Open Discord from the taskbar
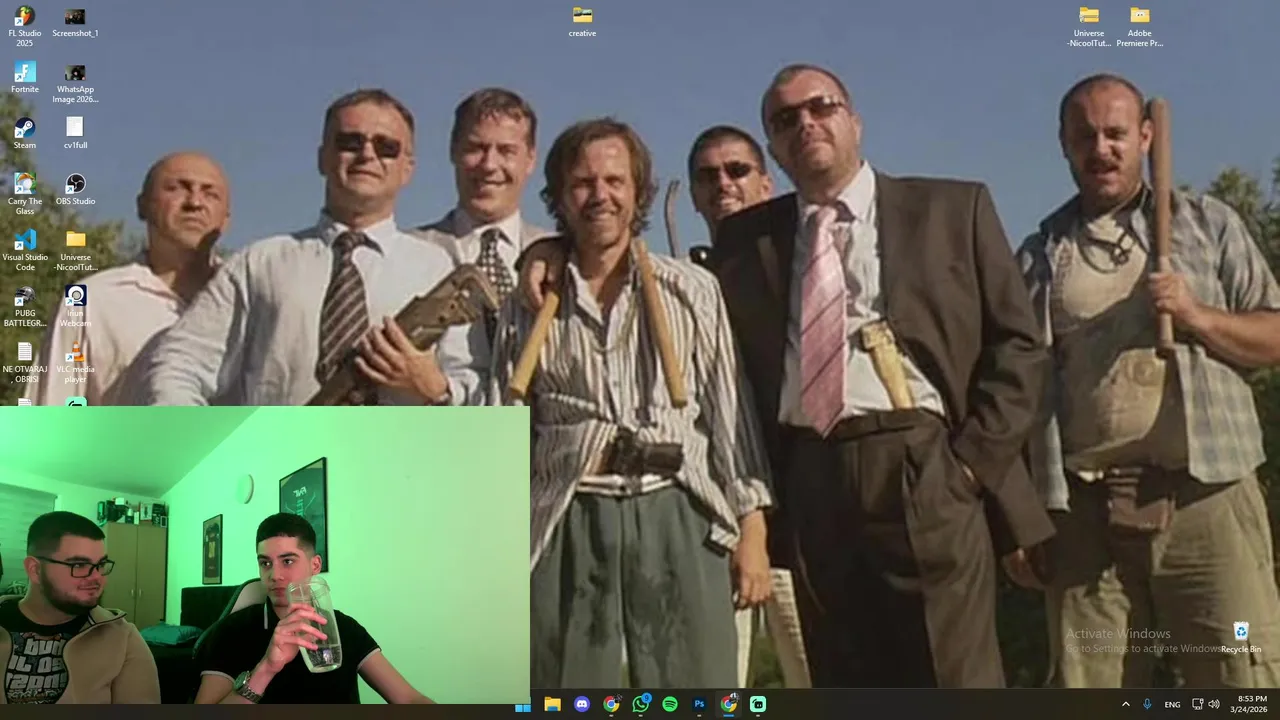 point(582,704)
